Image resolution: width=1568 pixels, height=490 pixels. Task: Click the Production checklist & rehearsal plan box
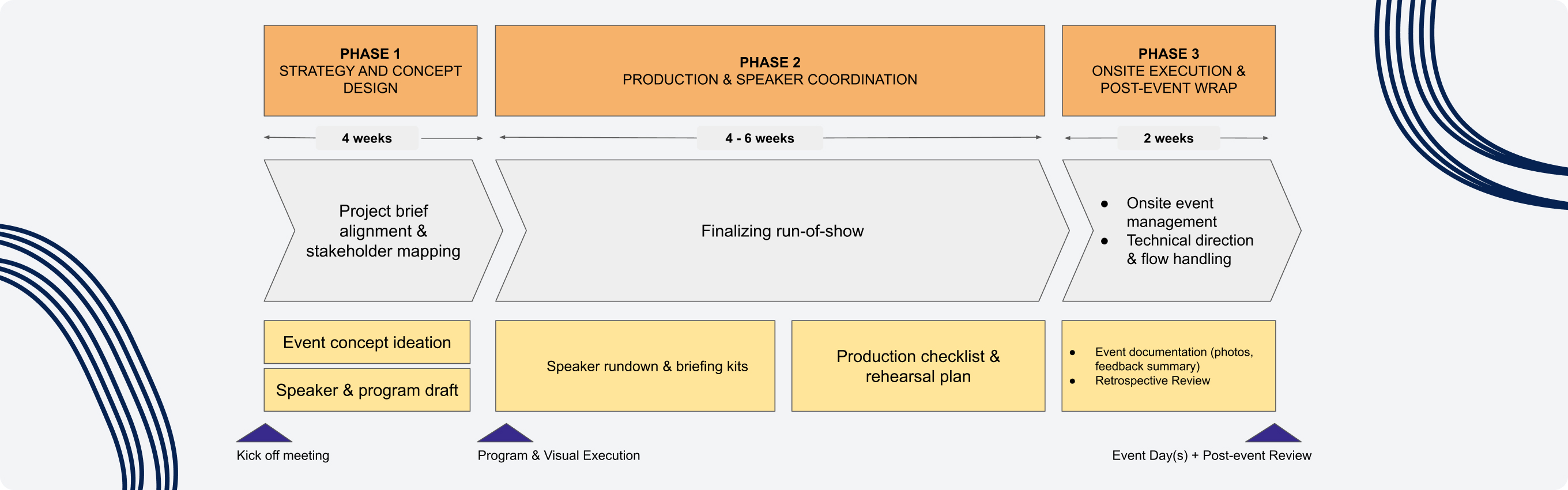[x=918, y=366]
